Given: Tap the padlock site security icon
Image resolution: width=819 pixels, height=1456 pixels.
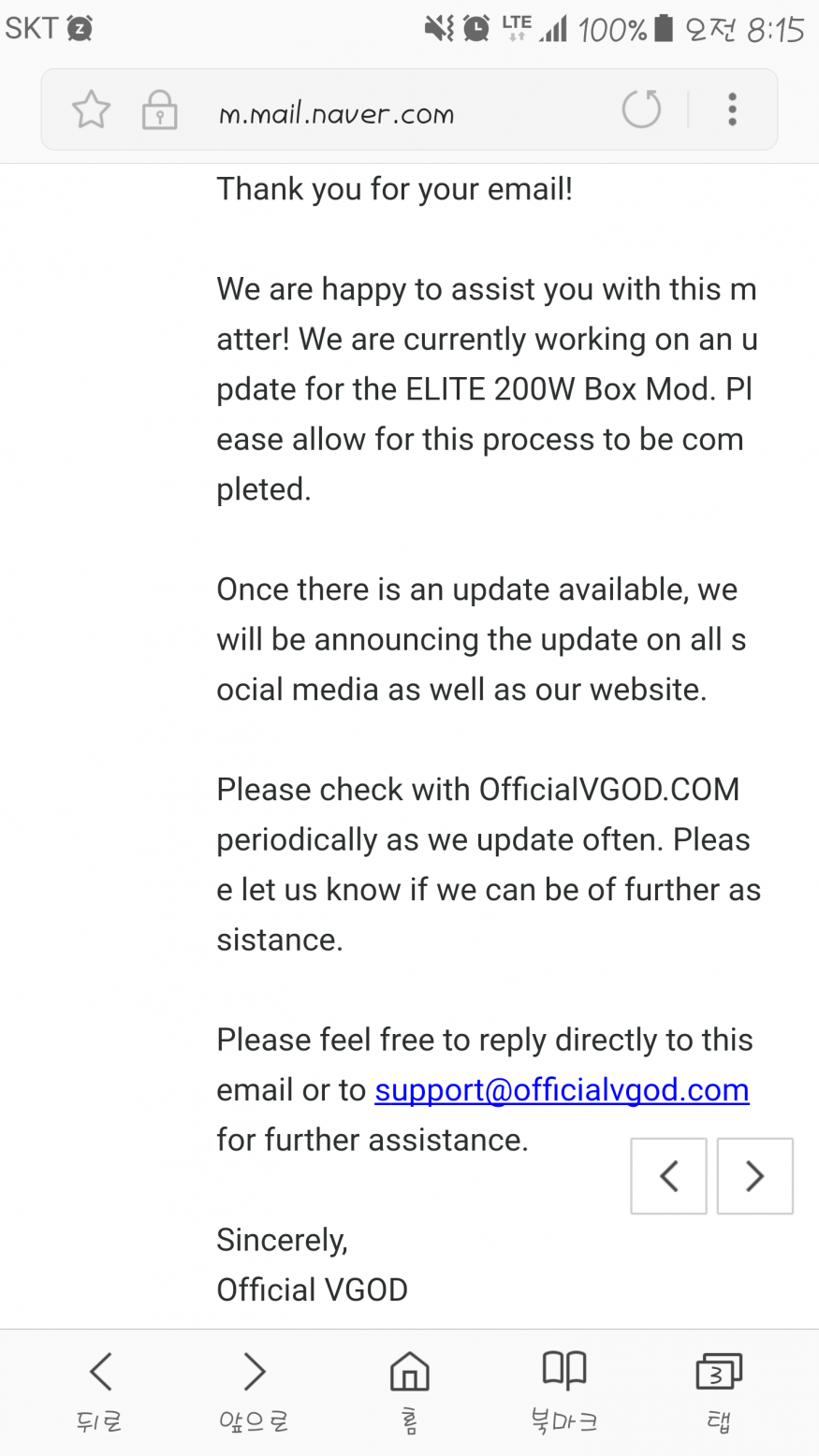Looking at the screenshot, I should (159, 110).
